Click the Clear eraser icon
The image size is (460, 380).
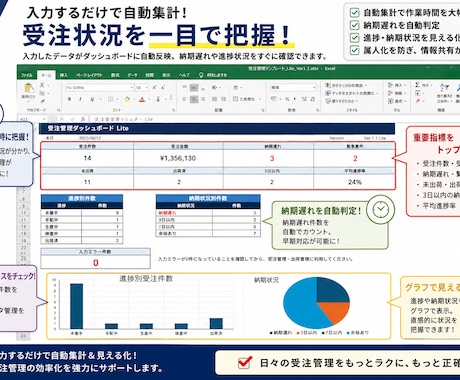click(x=417, y=101)
